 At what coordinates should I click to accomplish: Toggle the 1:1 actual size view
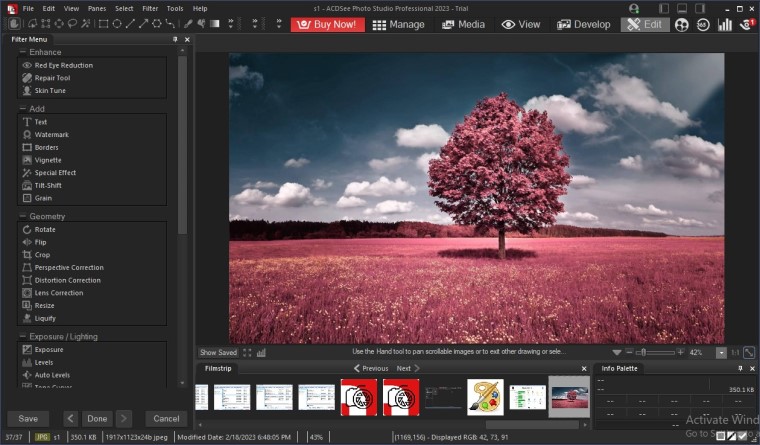click(x=735, y=352)
